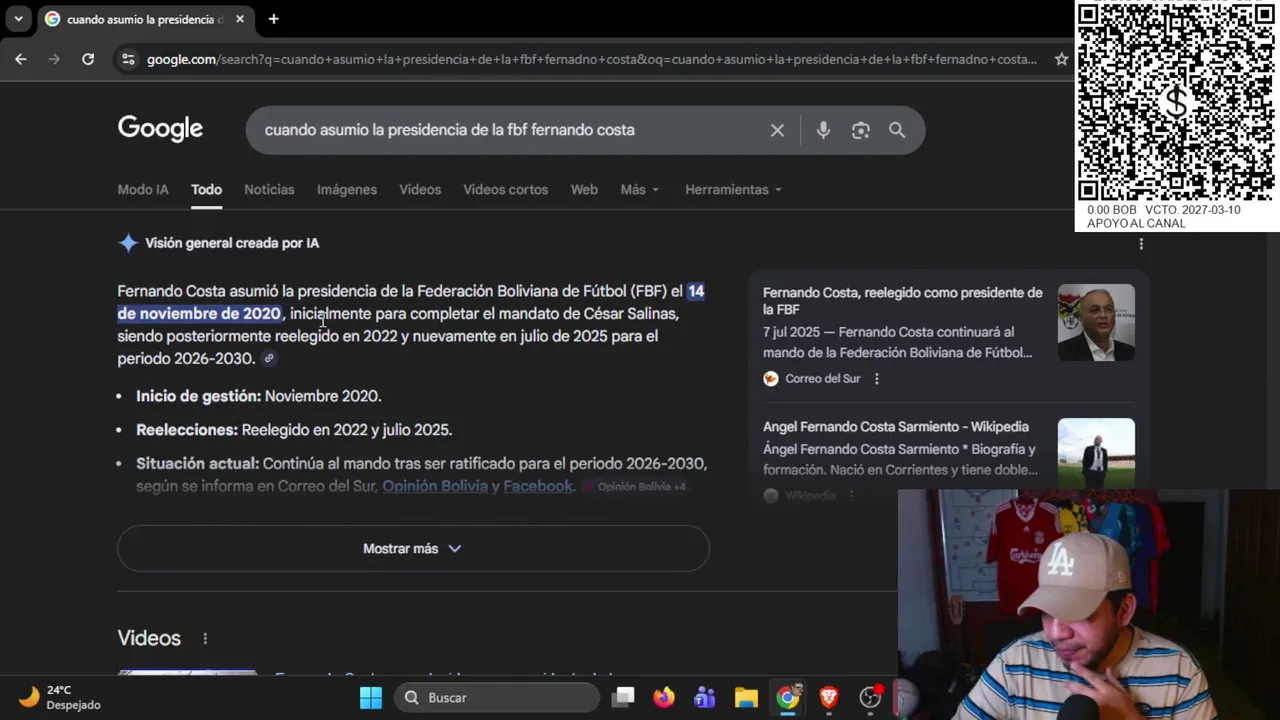
Task: Click Wikipedia result stadium thumbnail
Action: 1096,454
